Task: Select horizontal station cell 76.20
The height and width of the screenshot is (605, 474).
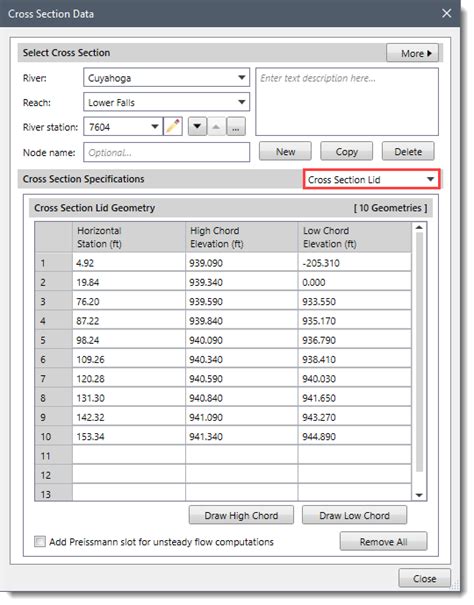Action: pos(129,301)
